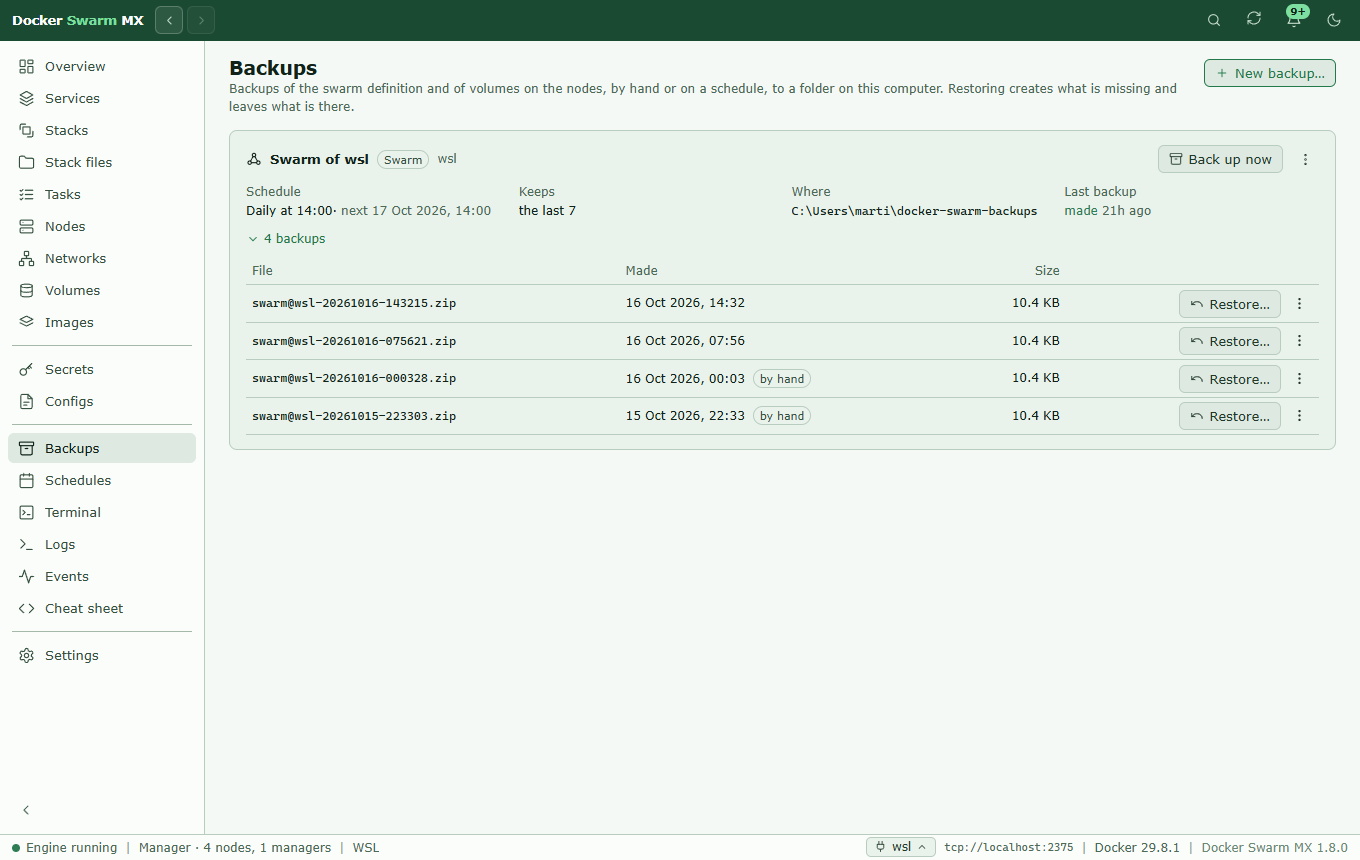Go to Stacks in the sidebar
1360x860 pixels.
tap(102, 130)
